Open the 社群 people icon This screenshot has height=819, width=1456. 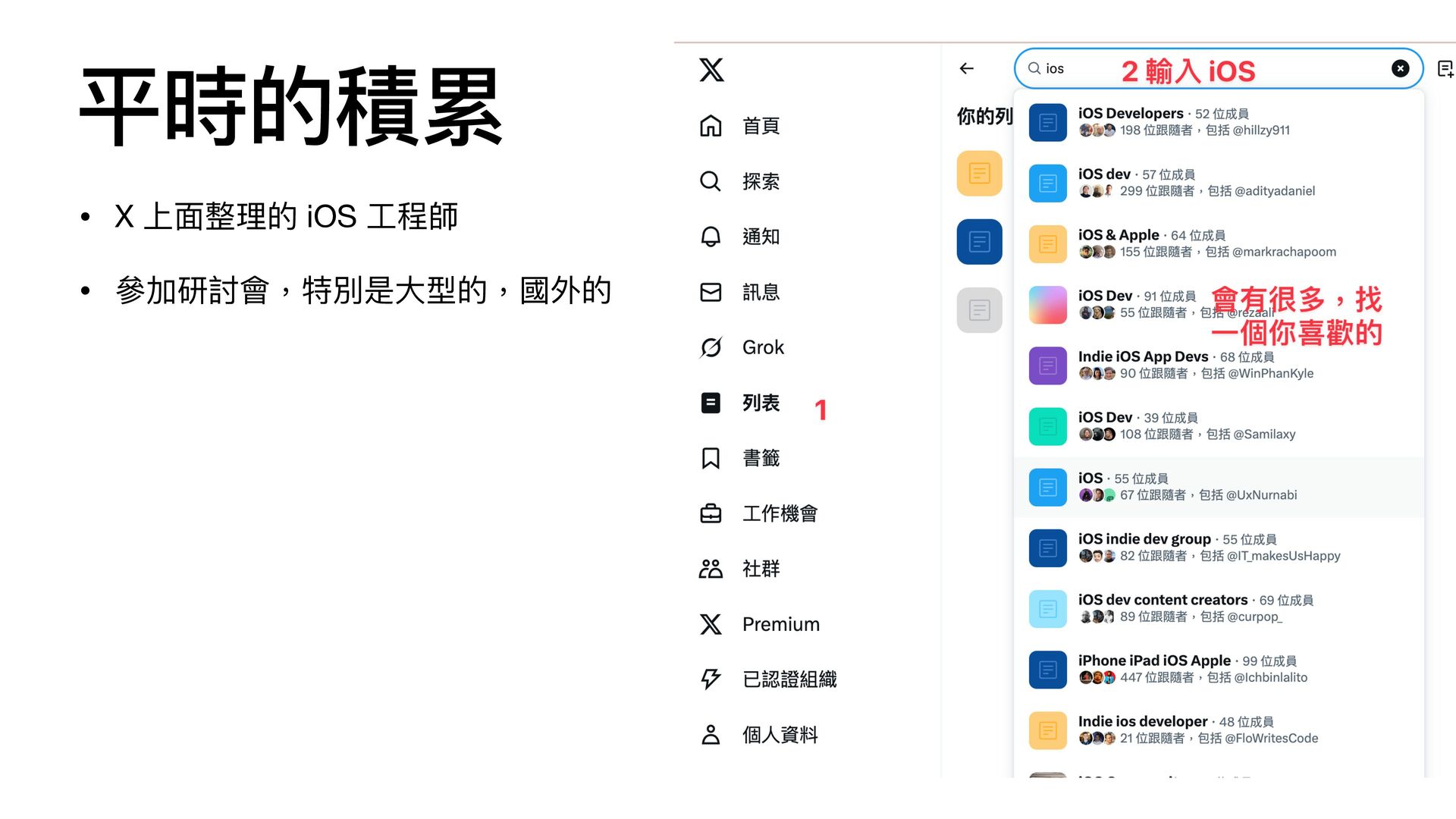711,569
